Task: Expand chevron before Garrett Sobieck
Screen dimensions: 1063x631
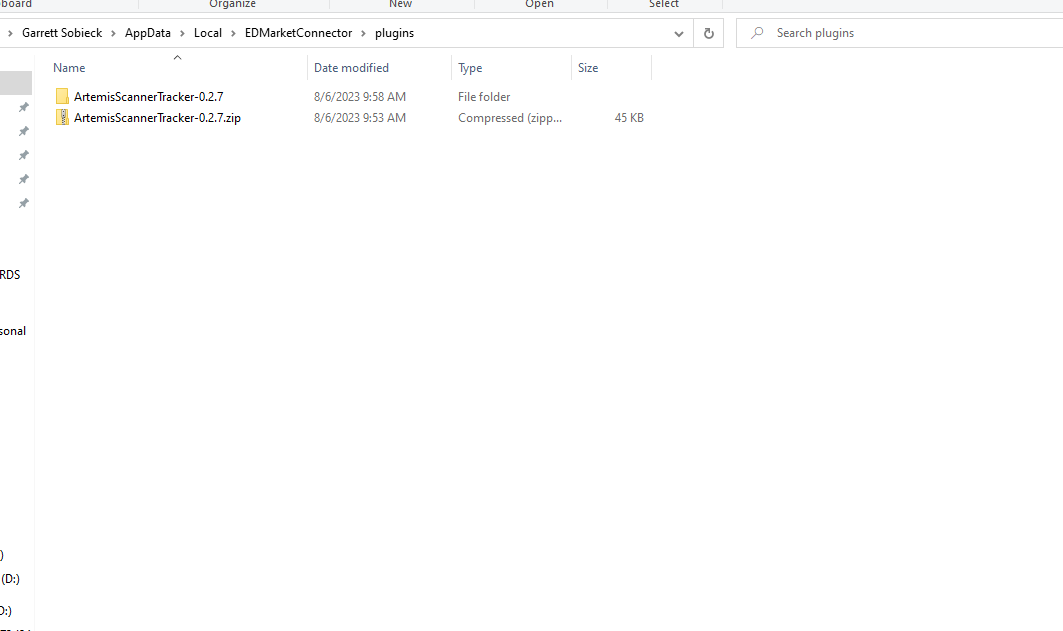Action: (x=10, y=33)
